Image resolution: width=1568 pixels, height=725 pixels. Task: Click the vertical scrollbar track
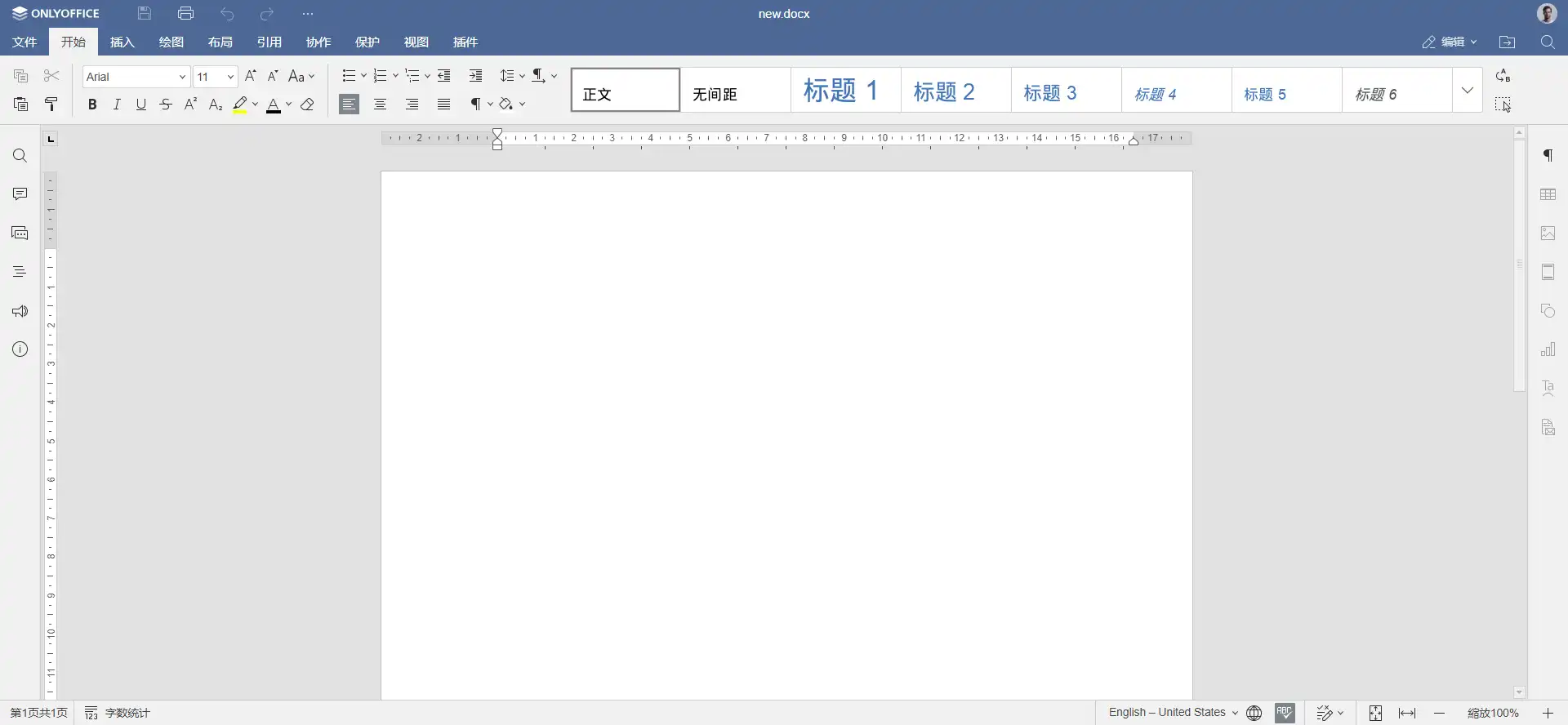[x=1519, y=531]
